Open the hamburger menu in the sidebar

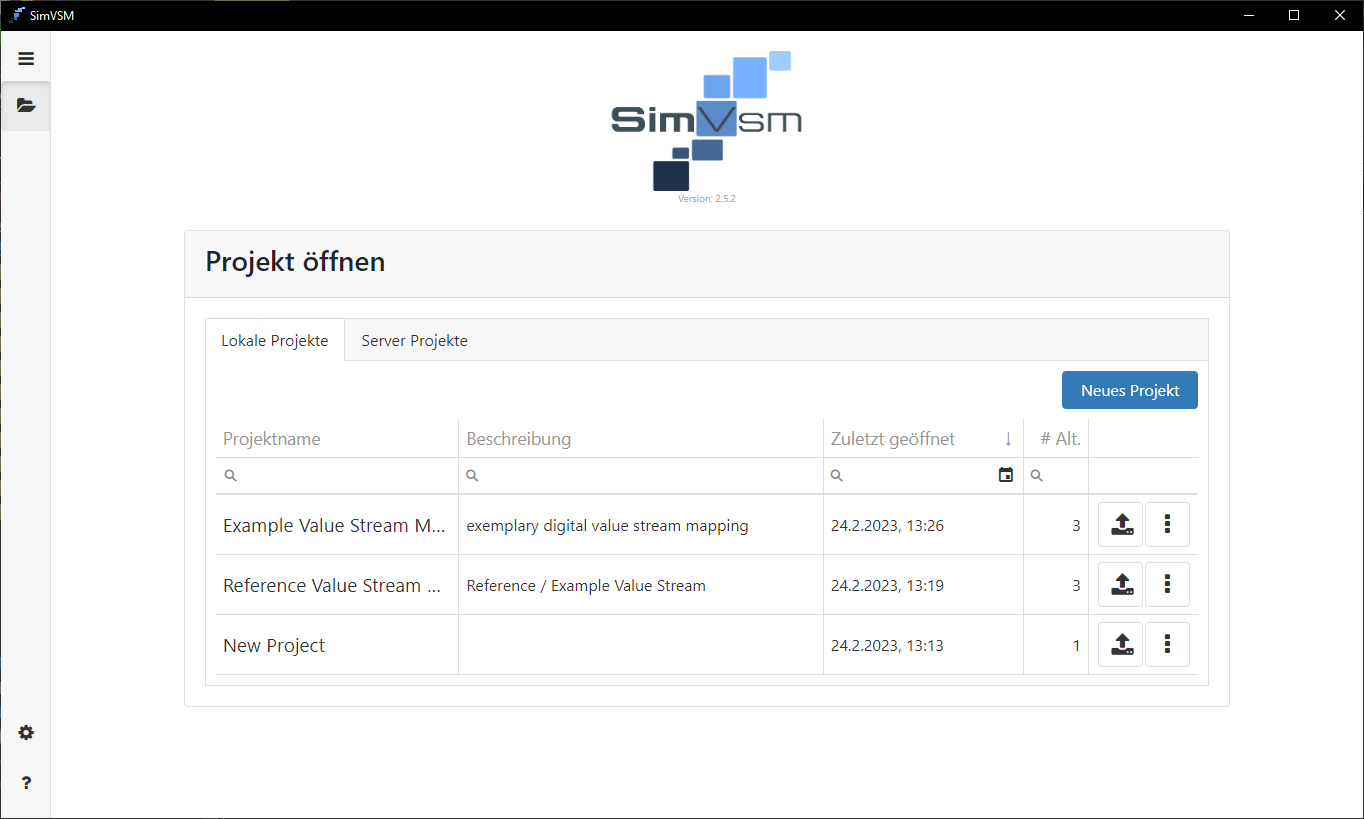(26, 59)
